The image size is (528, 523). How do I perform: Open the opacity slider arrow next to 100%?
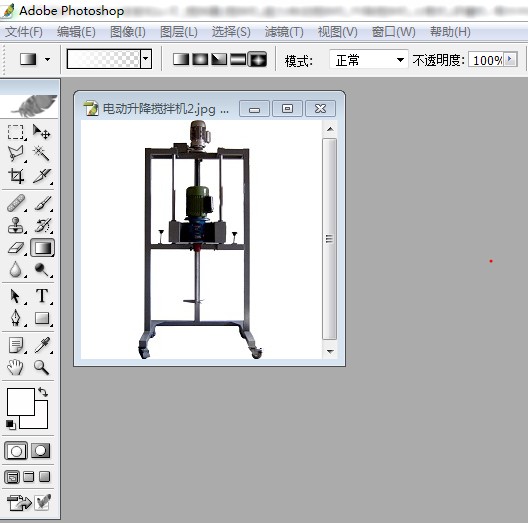[510, 59]
